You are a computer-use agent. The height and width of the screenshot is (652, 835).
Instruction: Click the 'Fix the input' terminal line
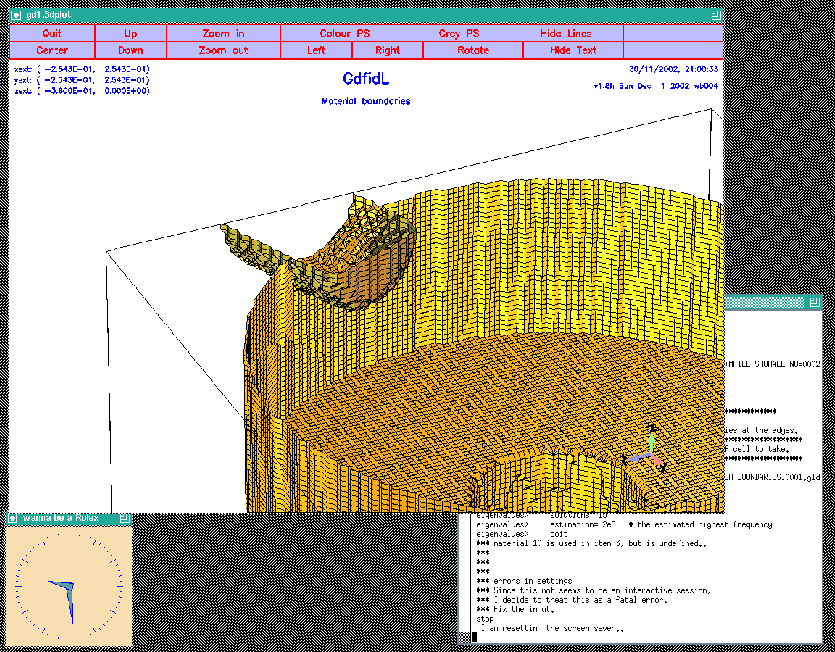(x=515, y=609)
